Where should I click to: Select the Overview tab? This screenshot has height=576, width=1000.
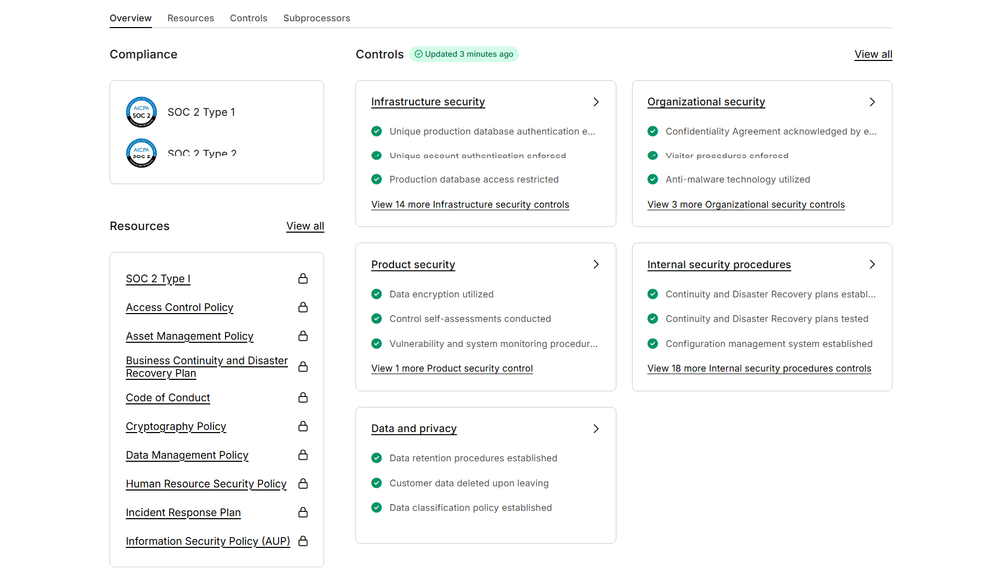pyautogui.click(x=130, y=18)
